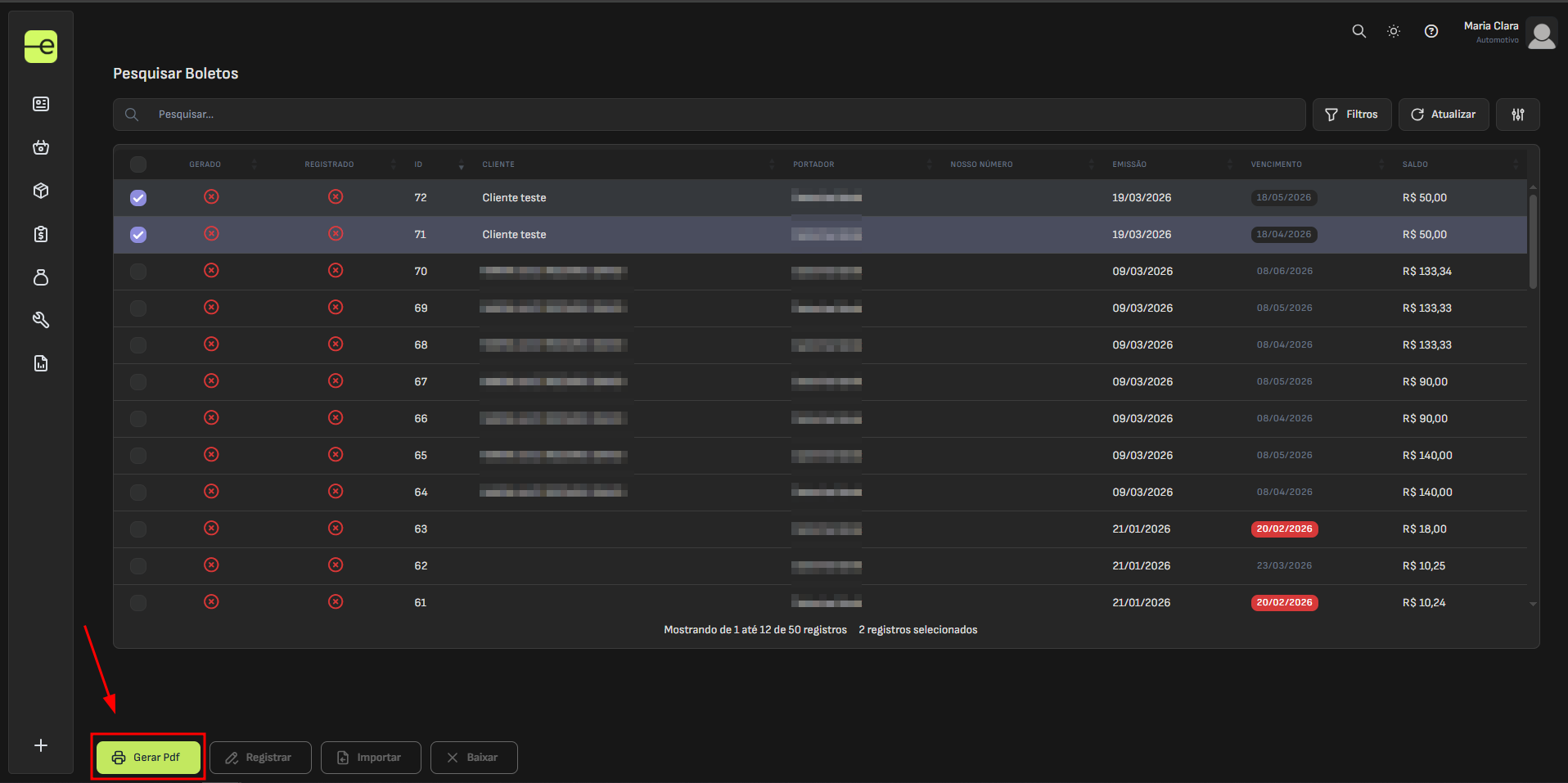Screen dimensions: 1568x783
Task: Select the checkbox for boleto 70
Action: [x=138, y=272]
